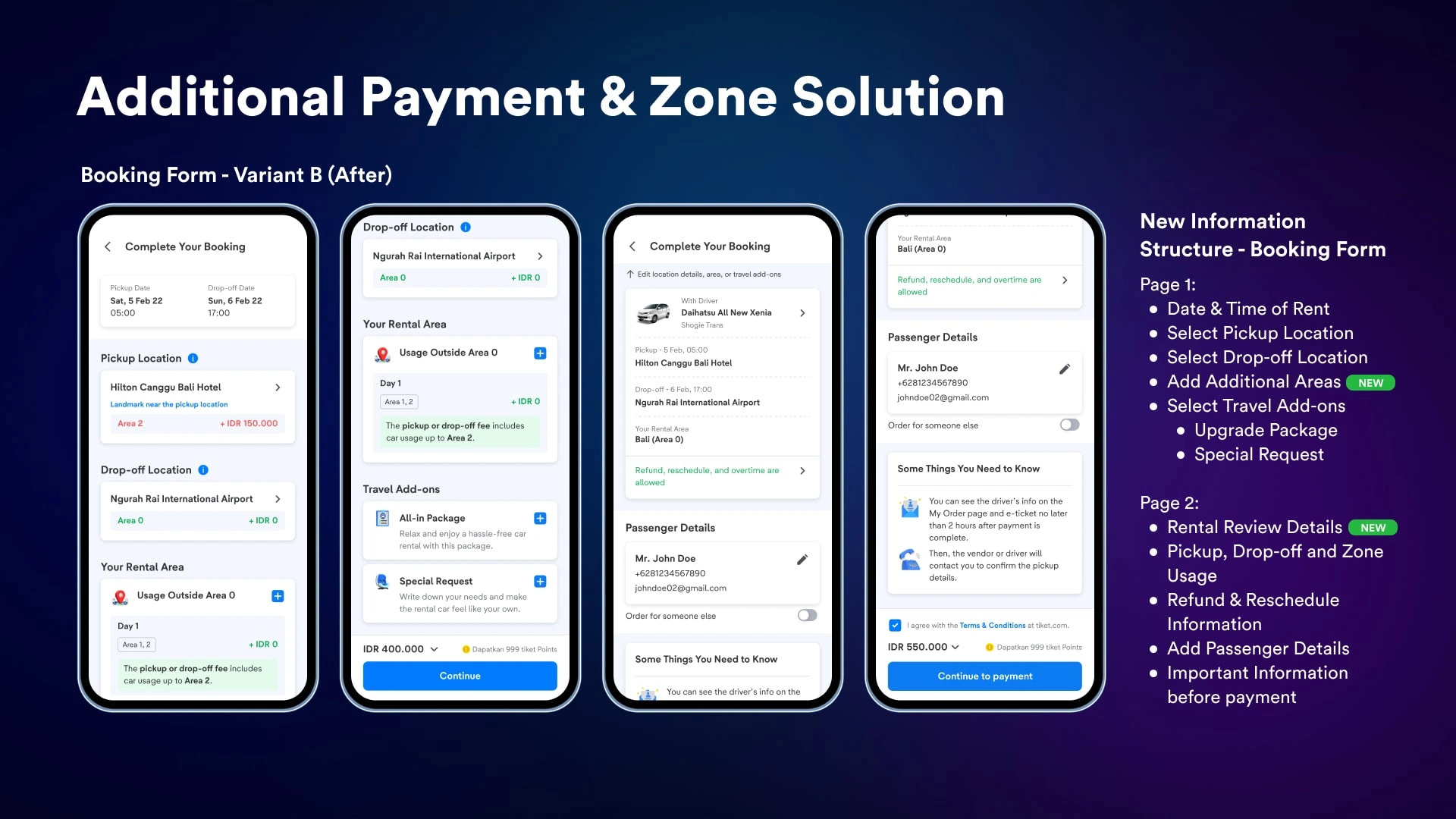Toggle the Order for someone else switch on page 3

[x=806, y=615]
